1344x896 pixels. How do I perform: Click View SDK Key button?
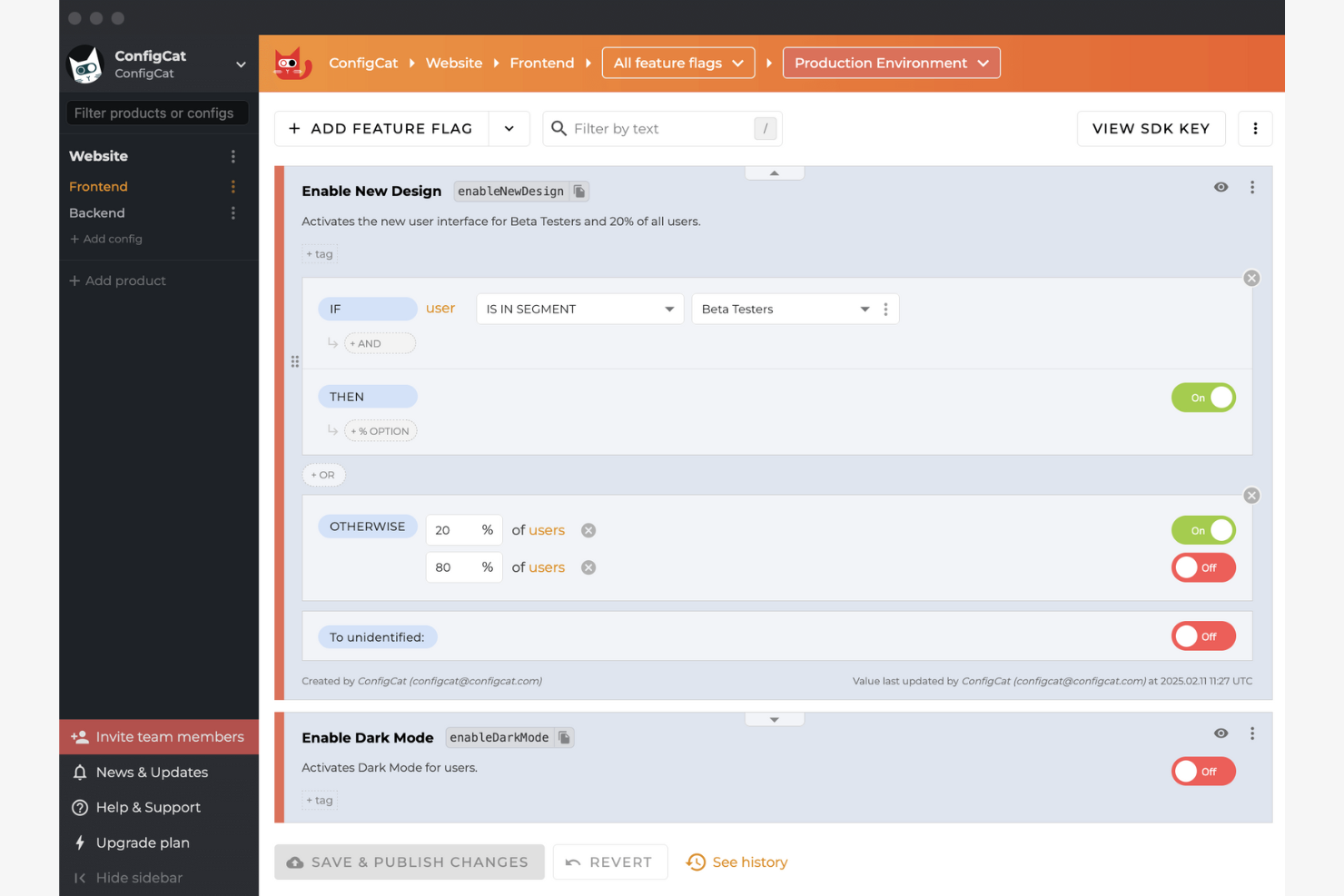point(1151,129)
